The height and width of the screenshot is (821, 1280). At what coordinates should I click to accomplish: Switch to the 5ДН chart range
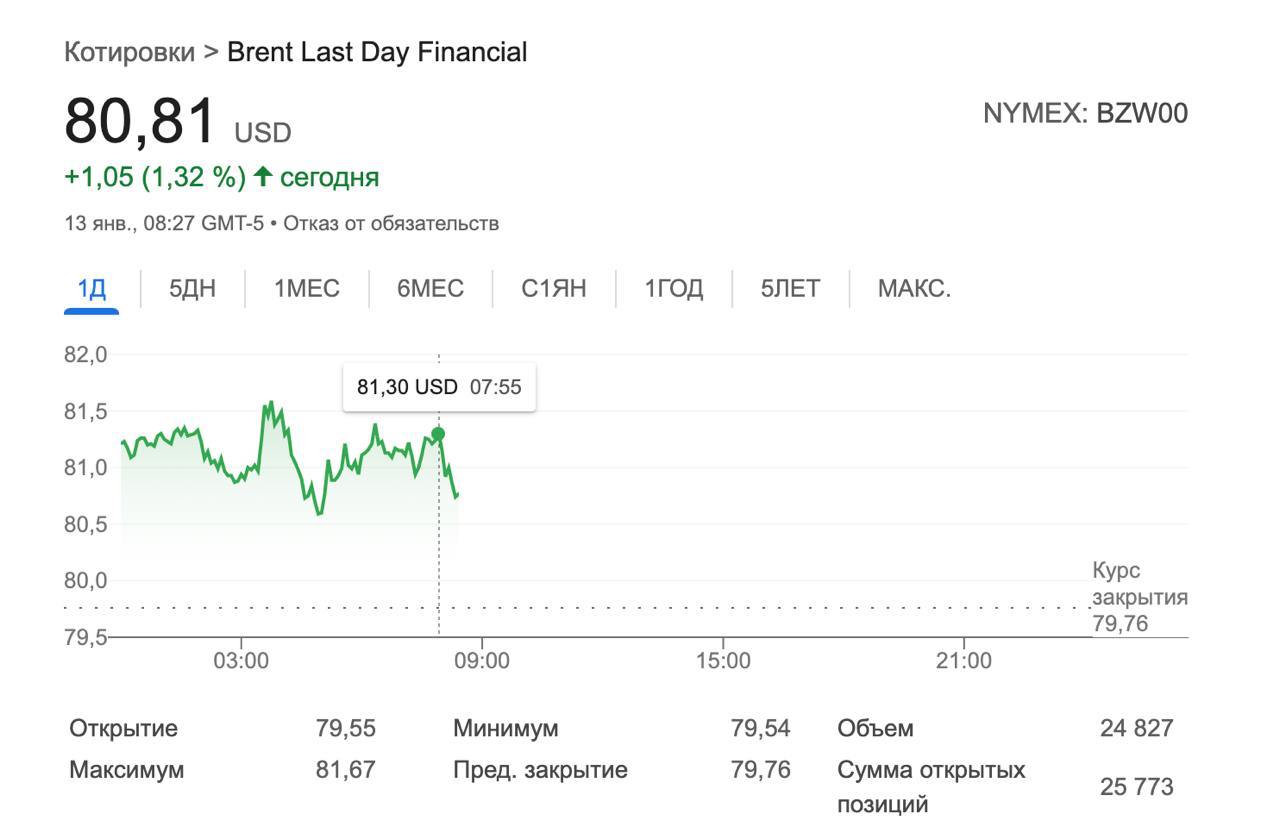pos(192,289)
